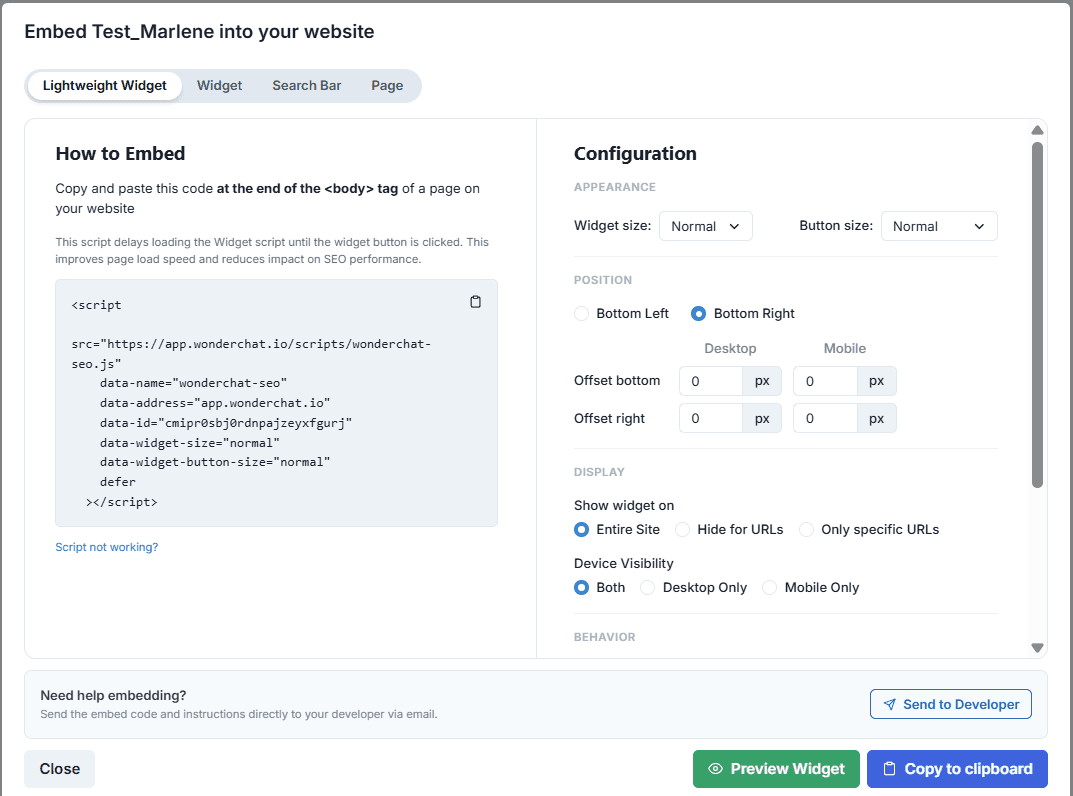Click the Desktop Offset bottom field
The width and height of the screenshot is (1073, 796).
coord(710,381)
